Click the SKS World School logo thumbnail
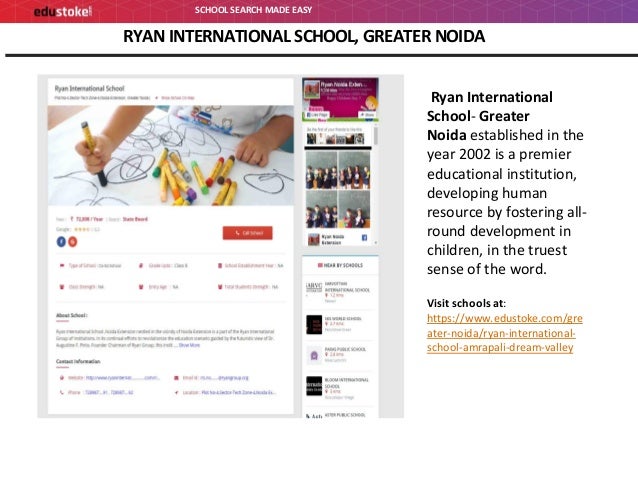 pos(314,324)
